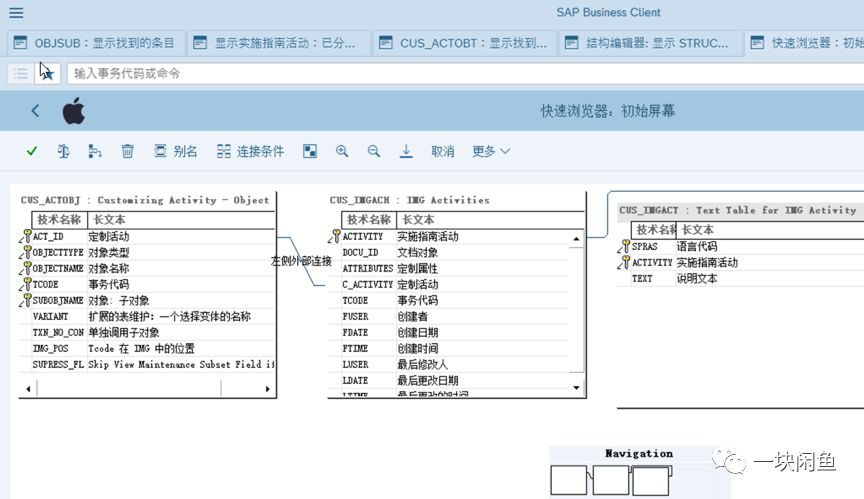The image size is (864, 499).
Task: Click the left scroll arrow of CUS_ACTOBJ
Action: [28, 389]
